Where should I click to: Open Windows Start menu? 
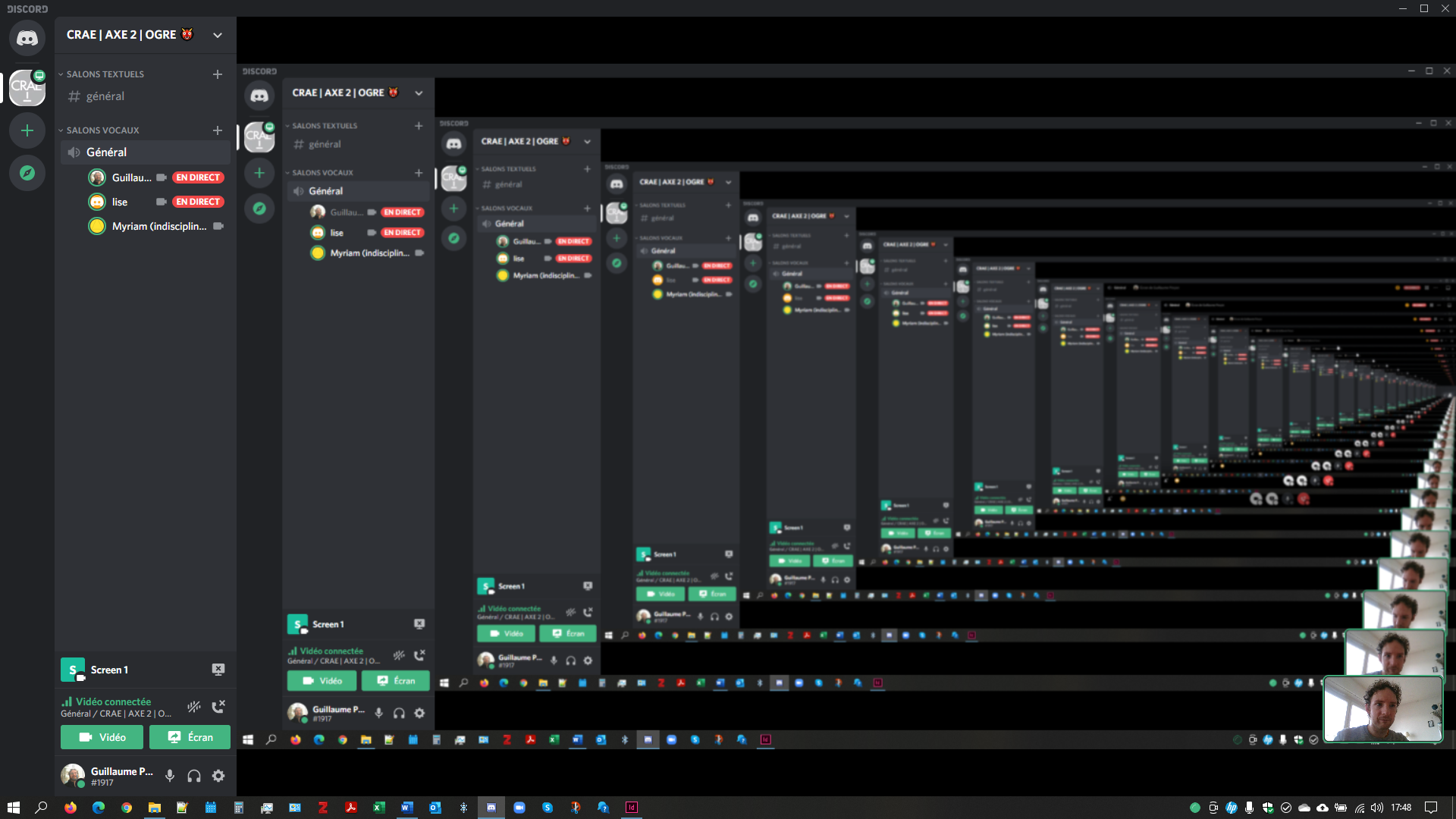pos(13,808)
